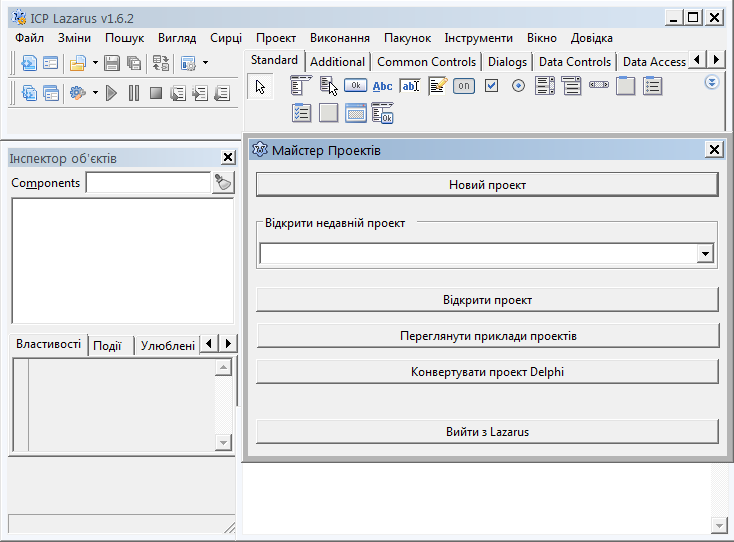Focus the Components filter input field
734x542 pixels.
coord(148,183)
